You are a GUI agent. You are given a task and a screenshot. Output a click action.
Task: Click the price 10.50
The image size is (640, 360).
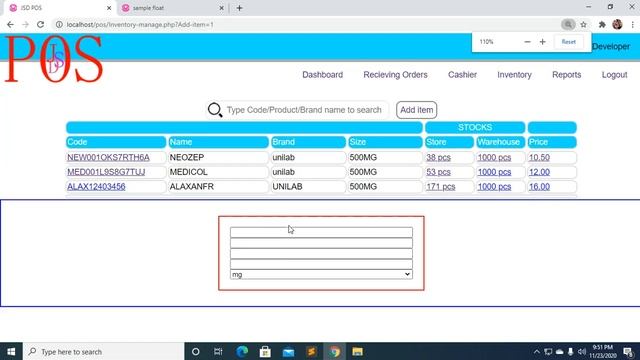pyautogui.click(x=539, y=158)
